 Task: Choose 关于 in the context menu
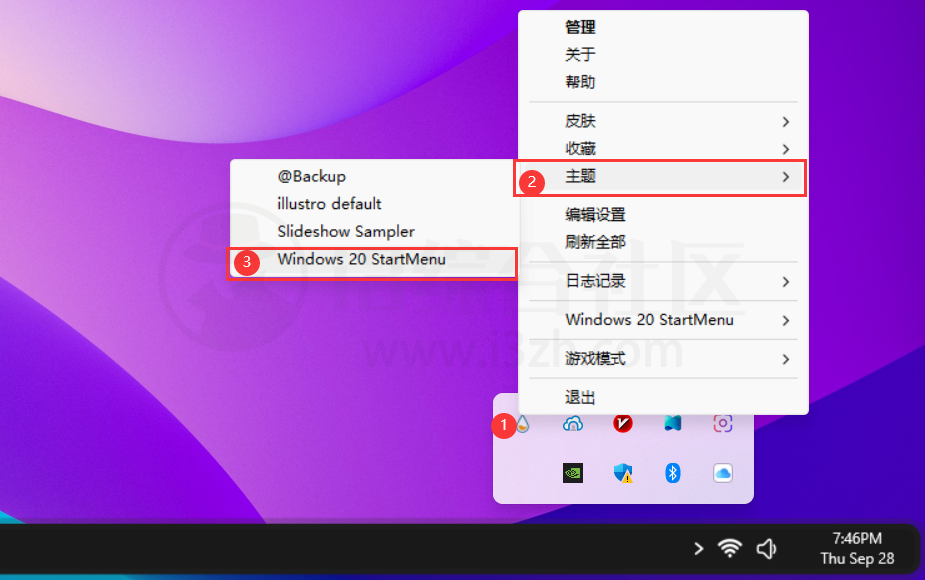[x=663, y=54]
